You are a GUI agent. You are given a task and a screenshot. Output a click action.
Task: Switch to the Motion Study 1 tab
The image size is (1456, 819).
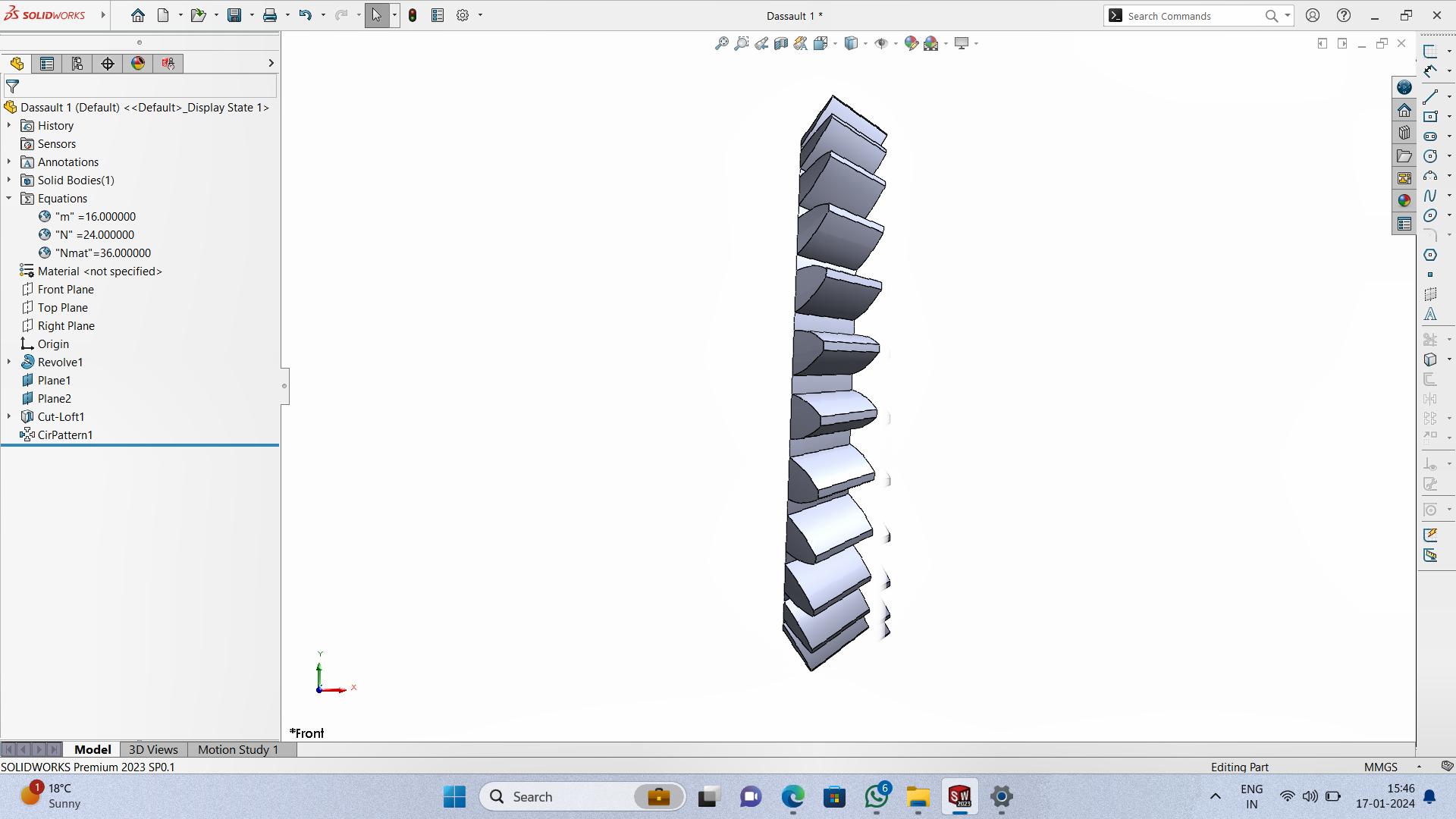tap(238, 749)
